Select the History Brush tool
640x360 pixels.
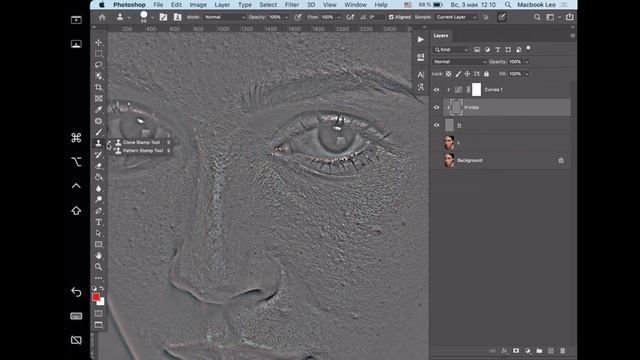point(98,155)
